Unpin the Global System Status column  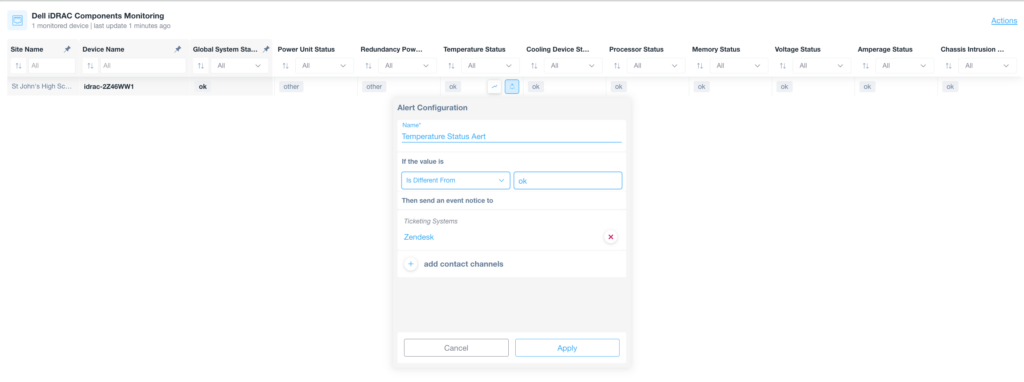point(266,49)
